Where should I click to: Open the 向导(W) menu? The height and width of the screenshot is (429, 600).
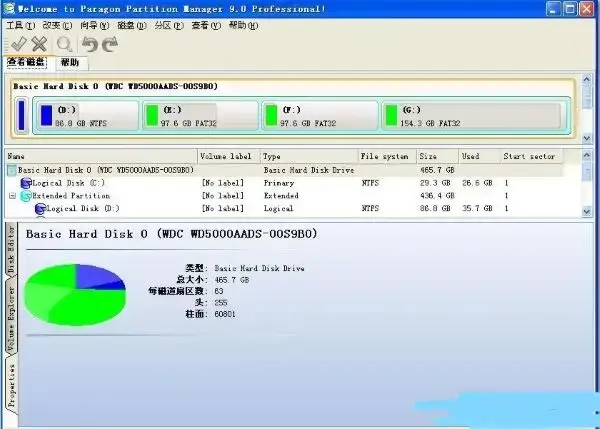click(95, 26)
